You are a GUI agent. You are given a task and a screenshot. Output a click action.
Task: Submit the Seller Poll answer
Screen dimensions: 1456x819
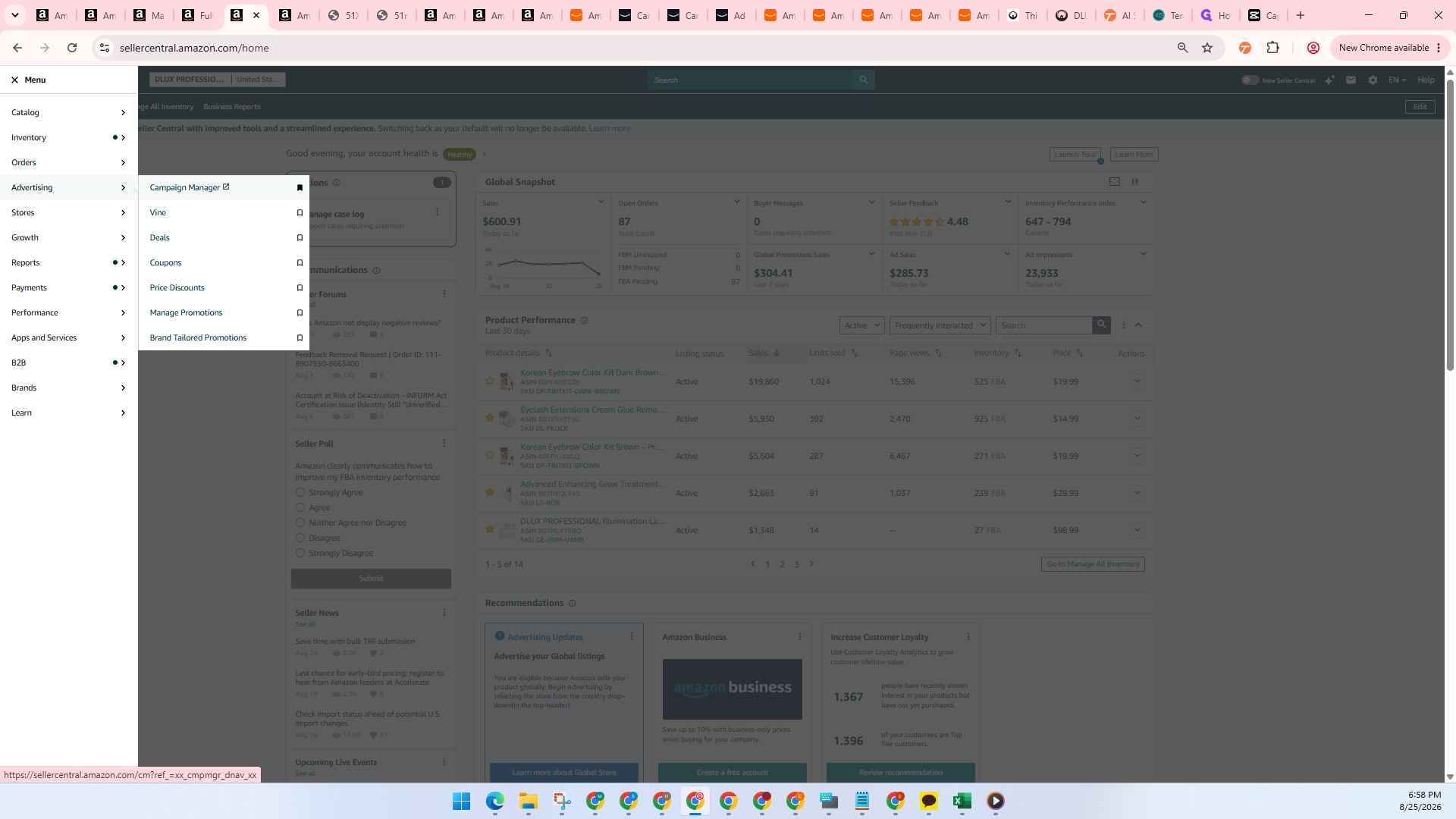coord(371,579)
